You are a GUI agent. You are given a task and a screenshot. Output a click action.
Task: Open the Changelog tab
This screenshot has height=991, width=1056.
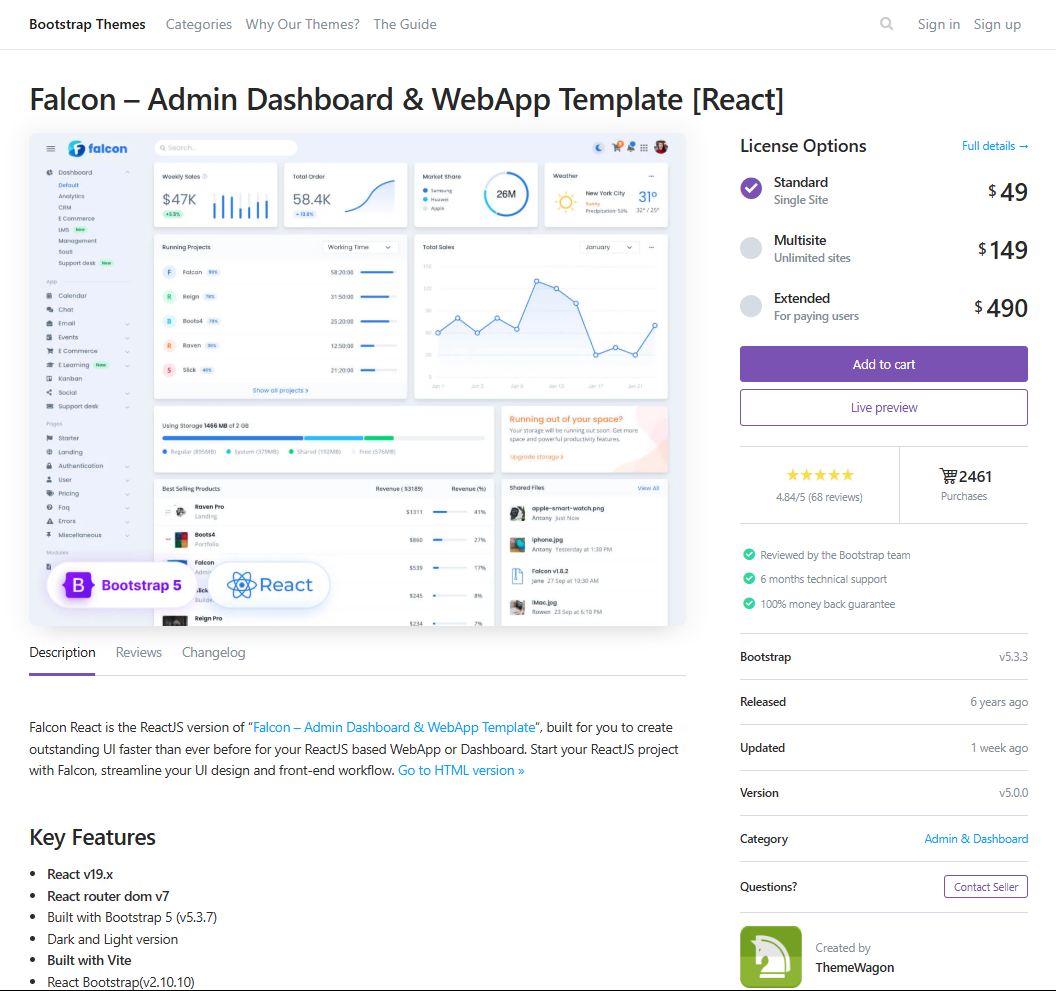(213, 652)
